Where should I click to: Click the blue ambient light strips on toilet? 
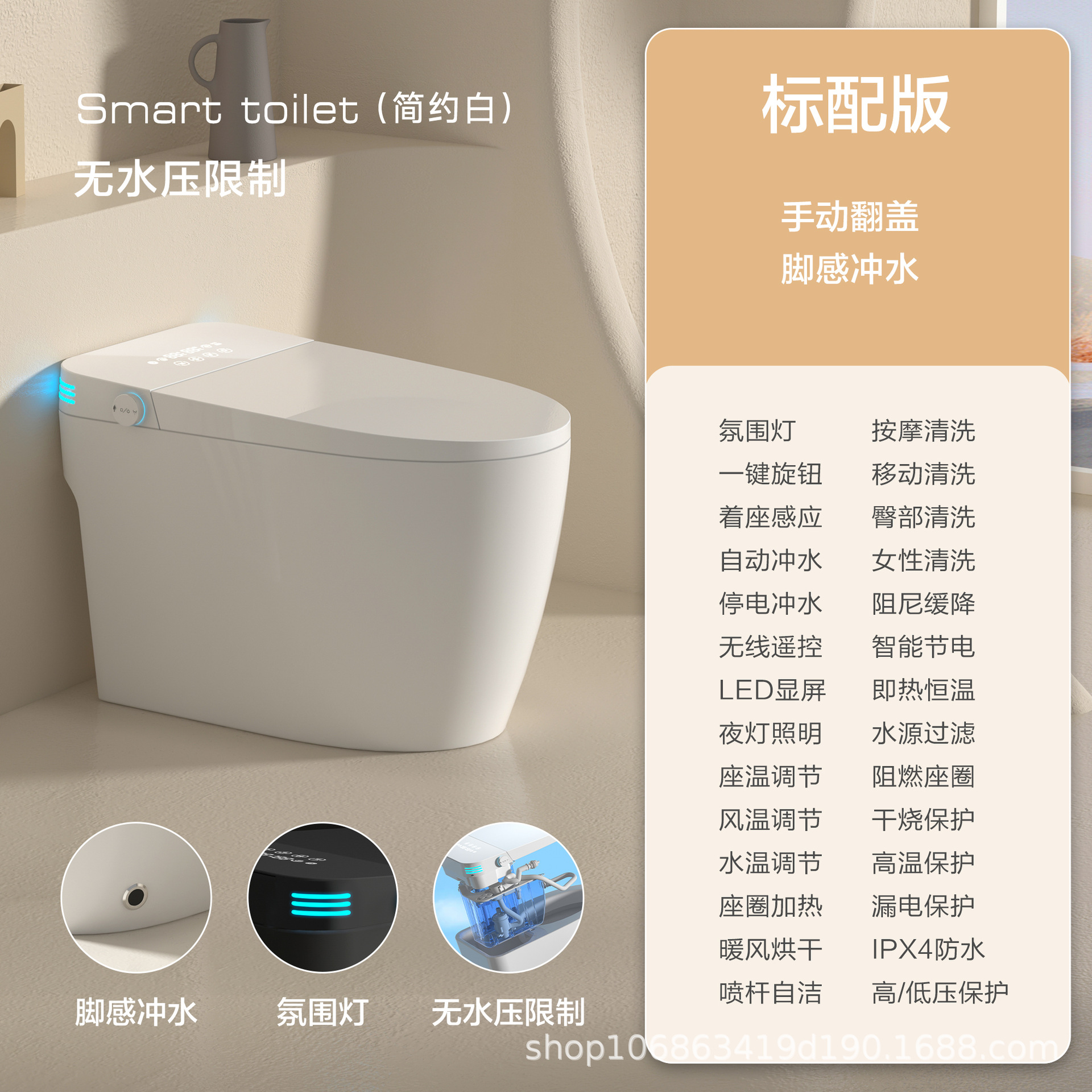pos(67,391)
